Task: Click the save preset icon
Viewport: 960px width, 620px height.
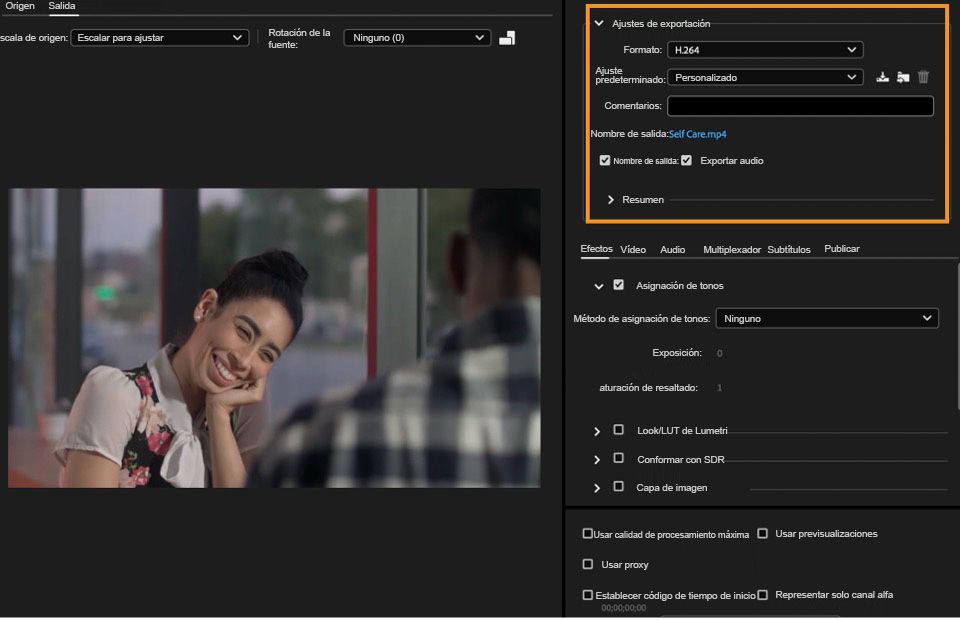Action: (x=882, y=77)
